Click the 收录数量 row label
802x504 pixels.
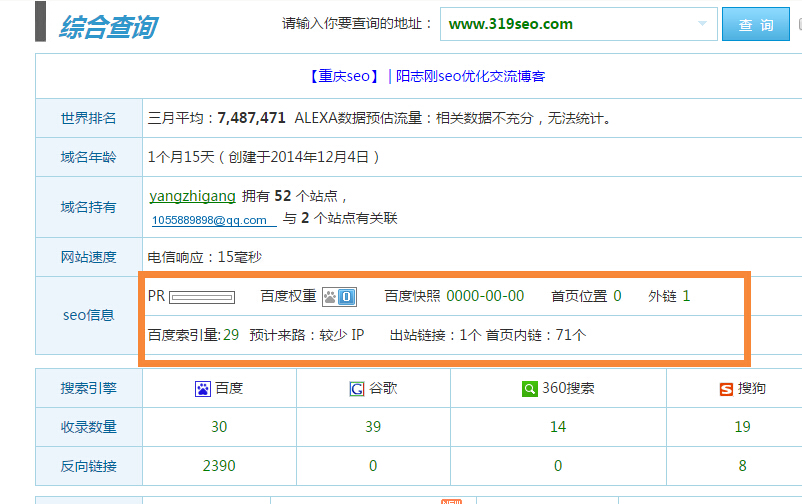point(88,427)
